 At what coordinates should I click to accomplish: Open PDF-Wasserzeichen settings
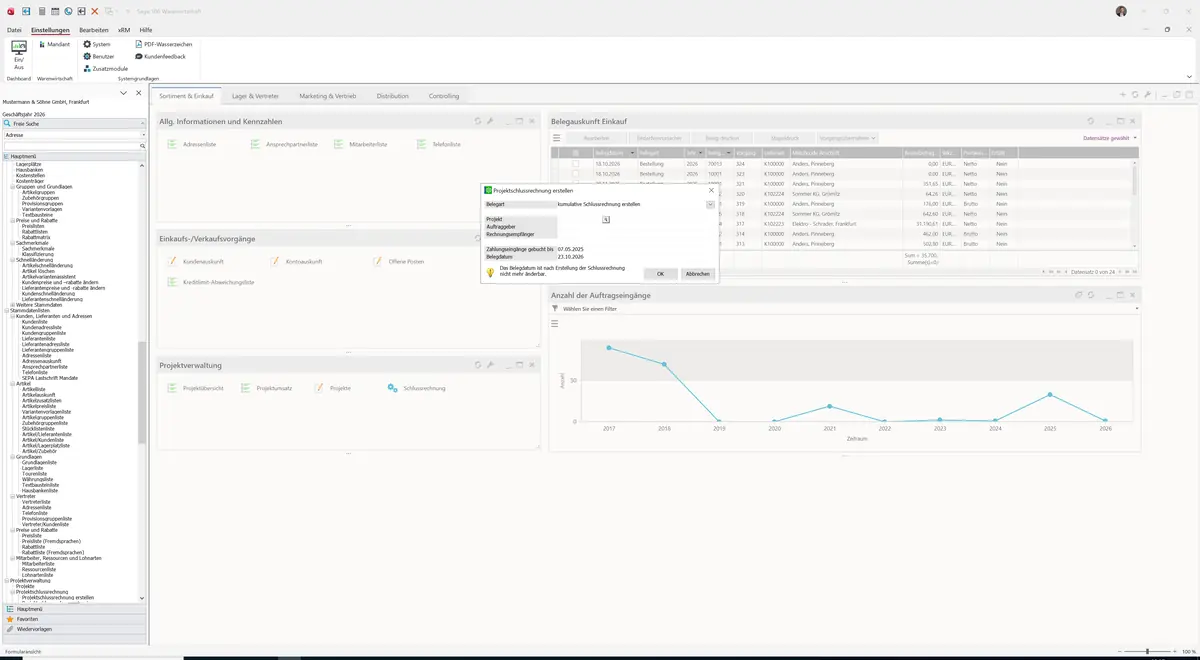pyautogui.click(x=164, y=44)
